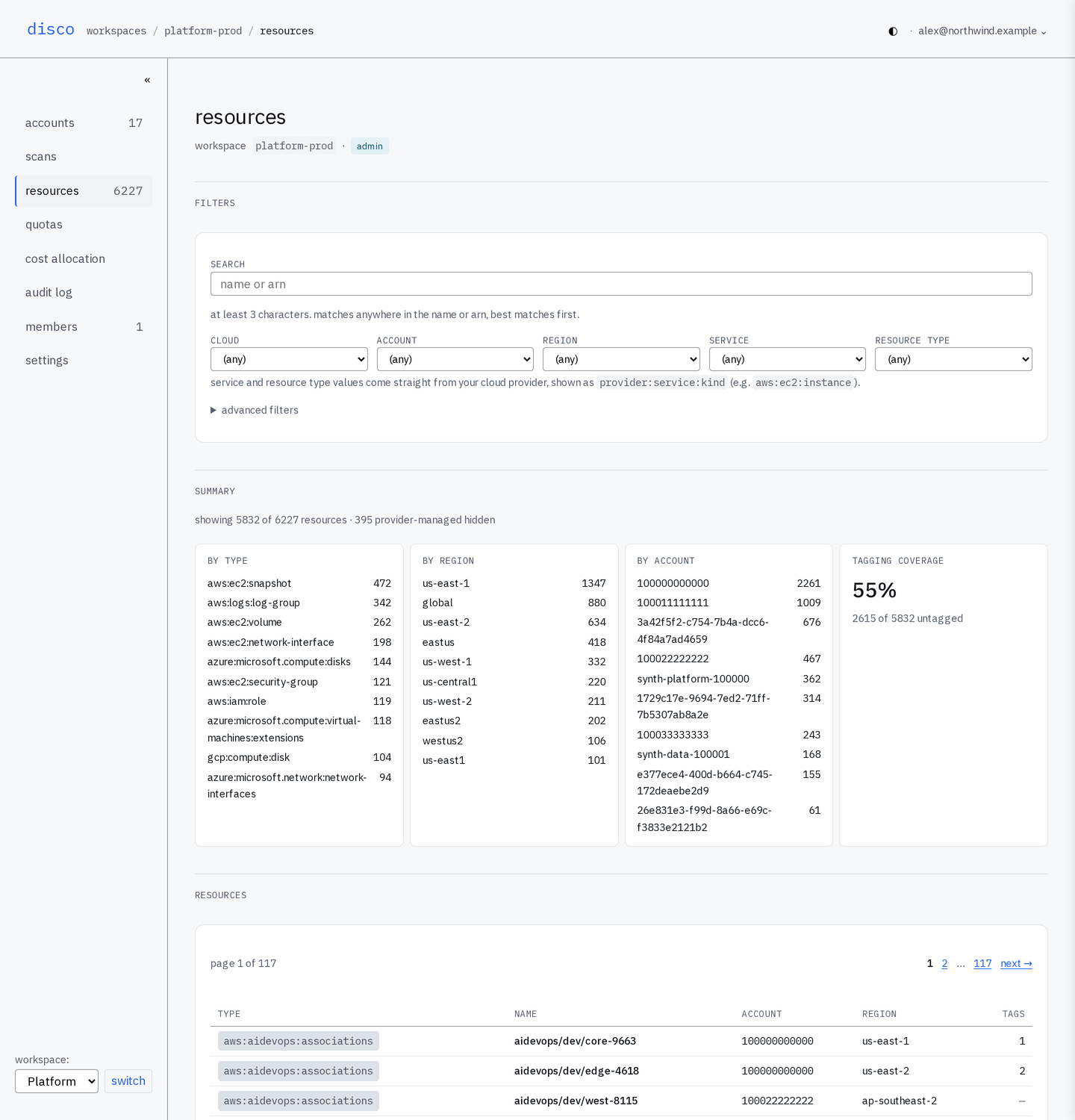Click aws:ec2:snapshot in By Type
Image resolution: width=1075 pixels, height=1120 pixels.
tap(249, 583)
